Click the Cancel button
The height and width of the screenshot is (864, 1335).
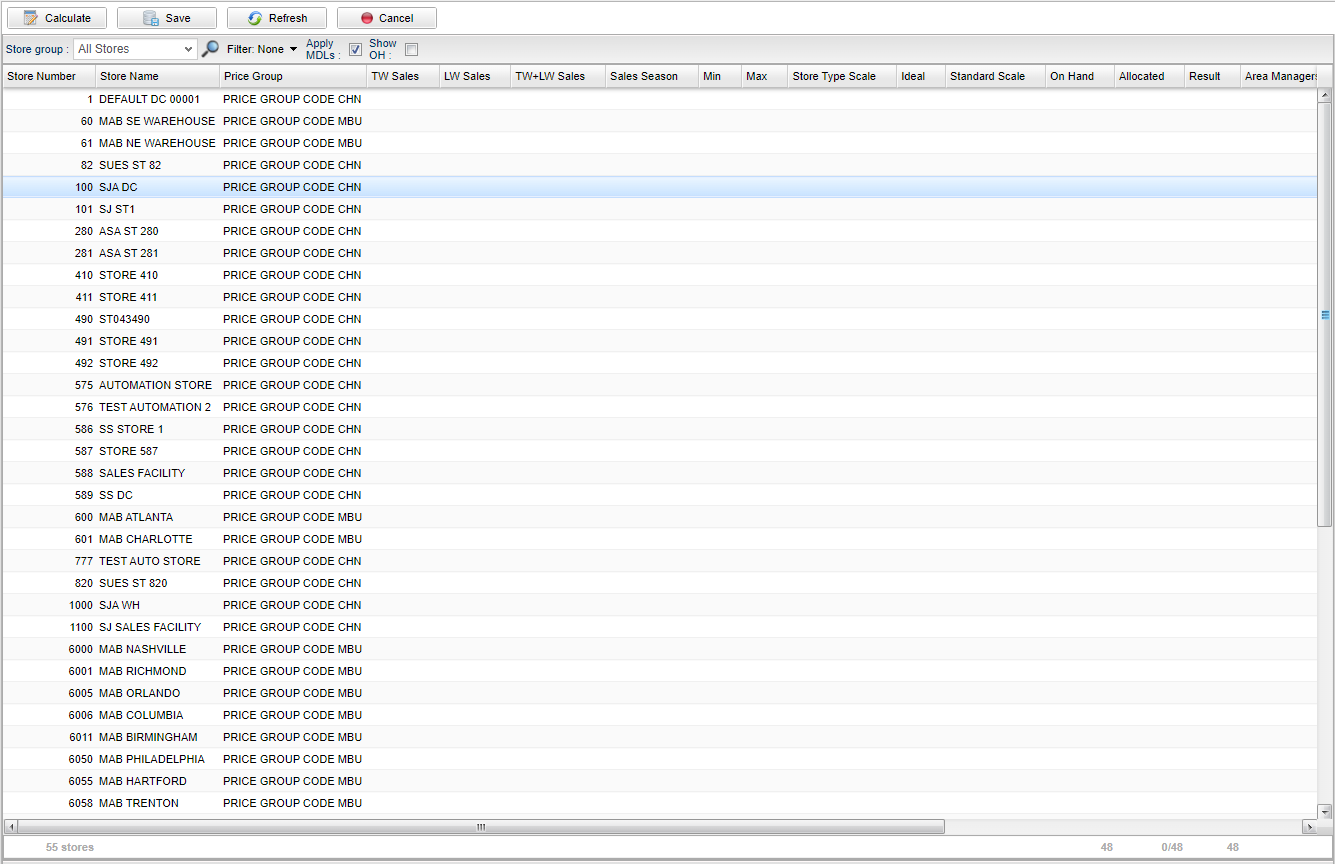click(387, 18)
